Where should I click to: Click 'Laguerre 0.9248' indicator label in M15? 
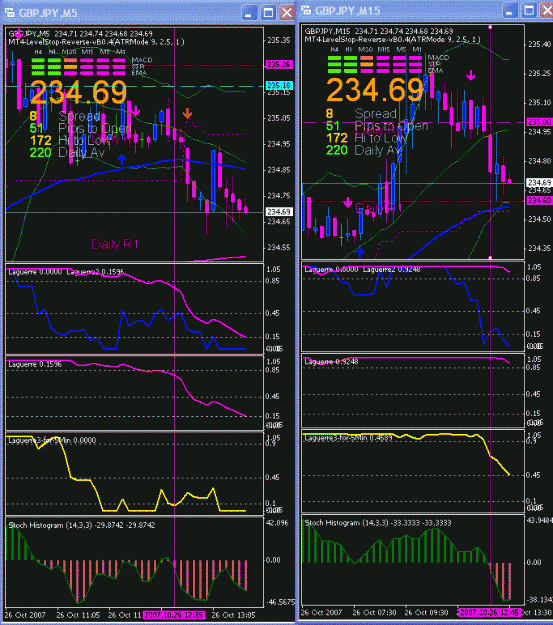[331, 362]
